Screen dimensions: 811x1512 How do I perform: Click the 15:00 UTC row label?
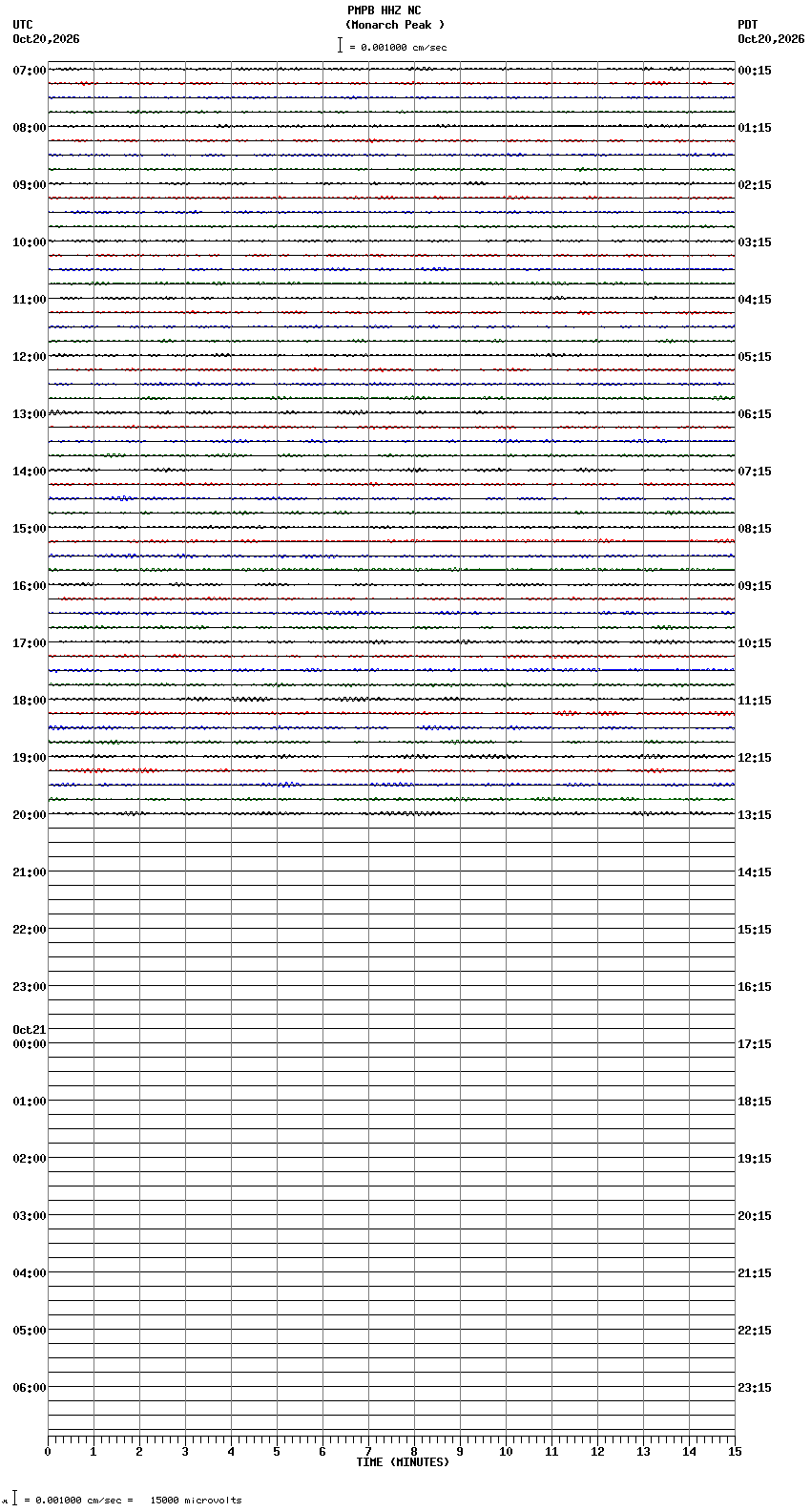(30, 529)
